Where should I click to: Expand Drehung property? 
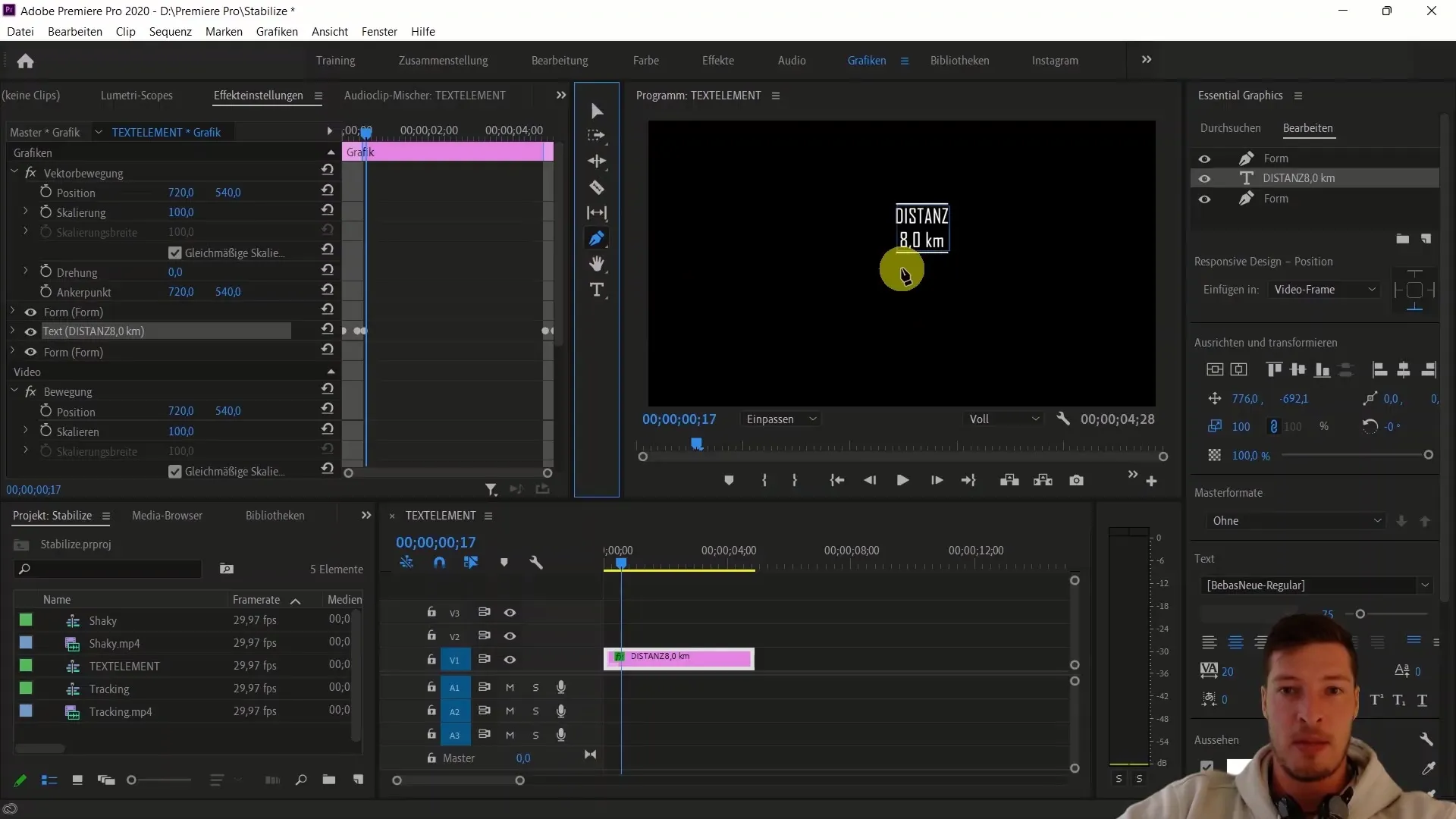[x=25, y=271]
